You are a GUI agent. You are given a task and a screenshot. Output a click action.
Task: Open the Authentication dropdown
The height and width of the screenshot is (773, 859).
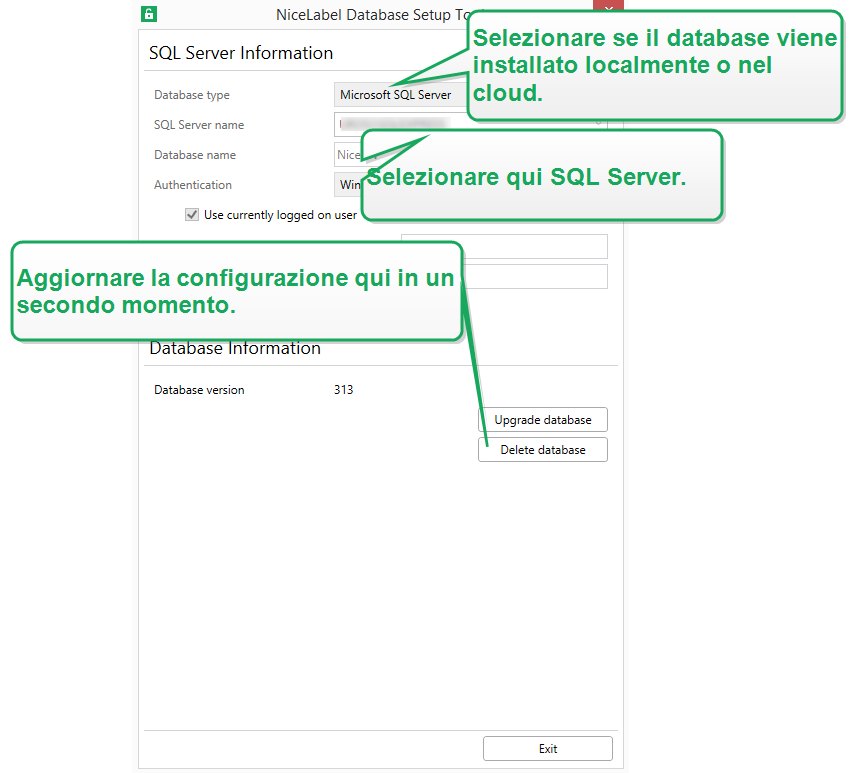[348, 185]
